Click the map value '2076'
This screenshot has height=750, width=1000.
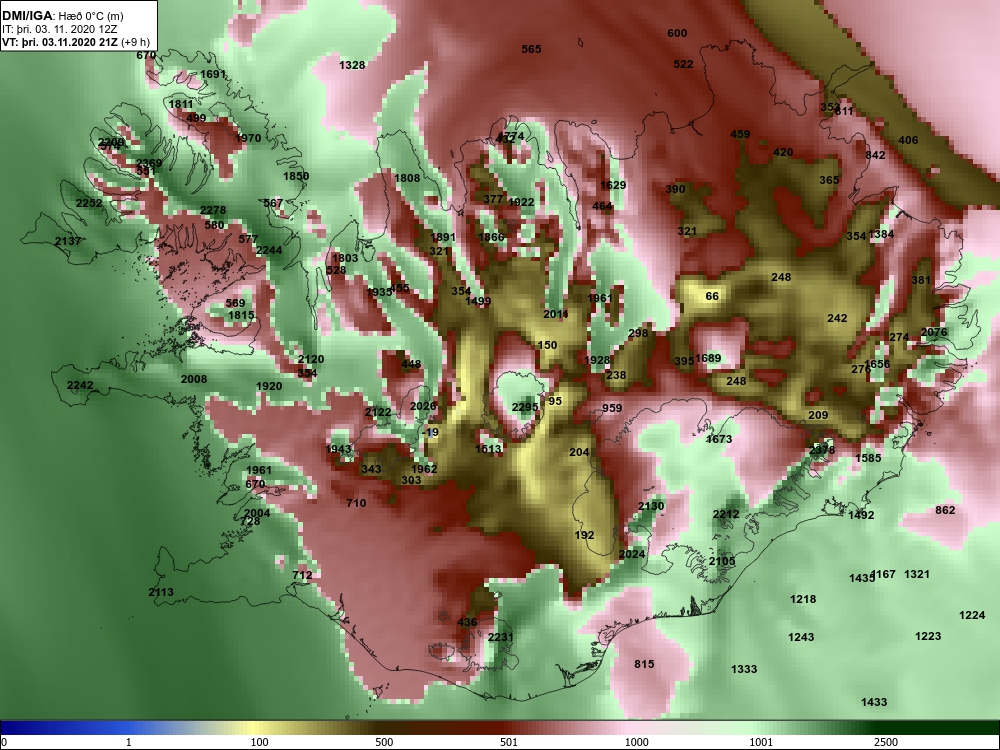[x=934, y=332]
